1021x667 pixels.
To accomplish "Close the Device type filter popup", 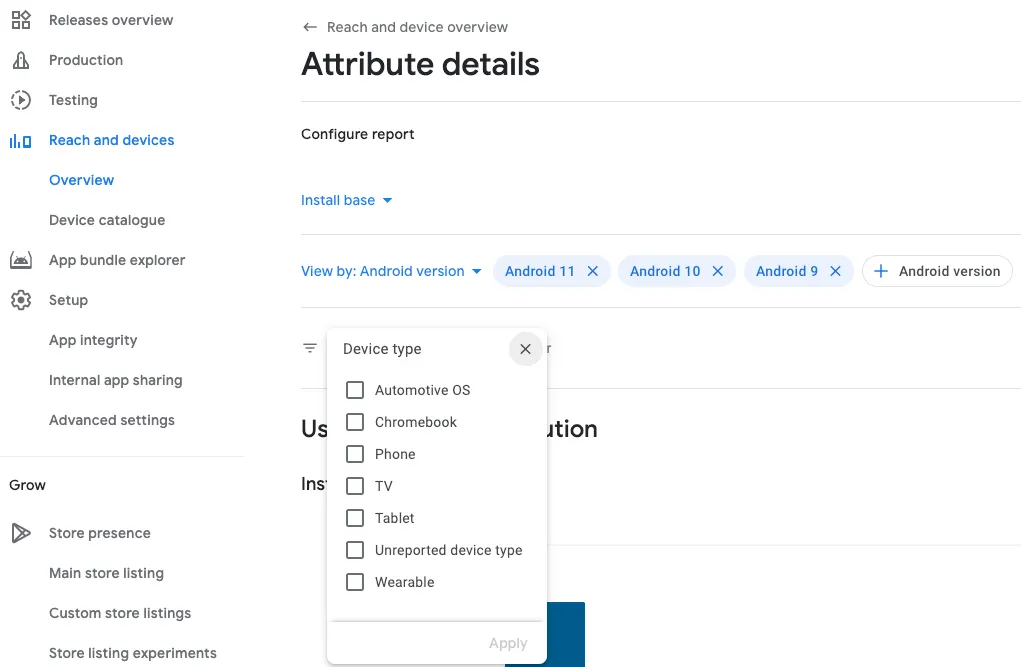I will pos(525,349).
